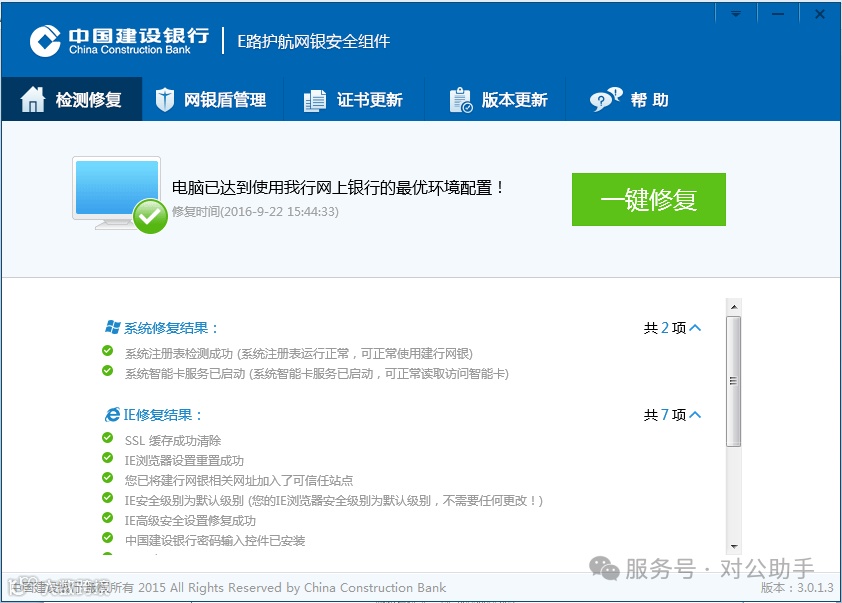Click the monitor with green checkmark icon
The image size is (842, 603).
tap(120, 195)
